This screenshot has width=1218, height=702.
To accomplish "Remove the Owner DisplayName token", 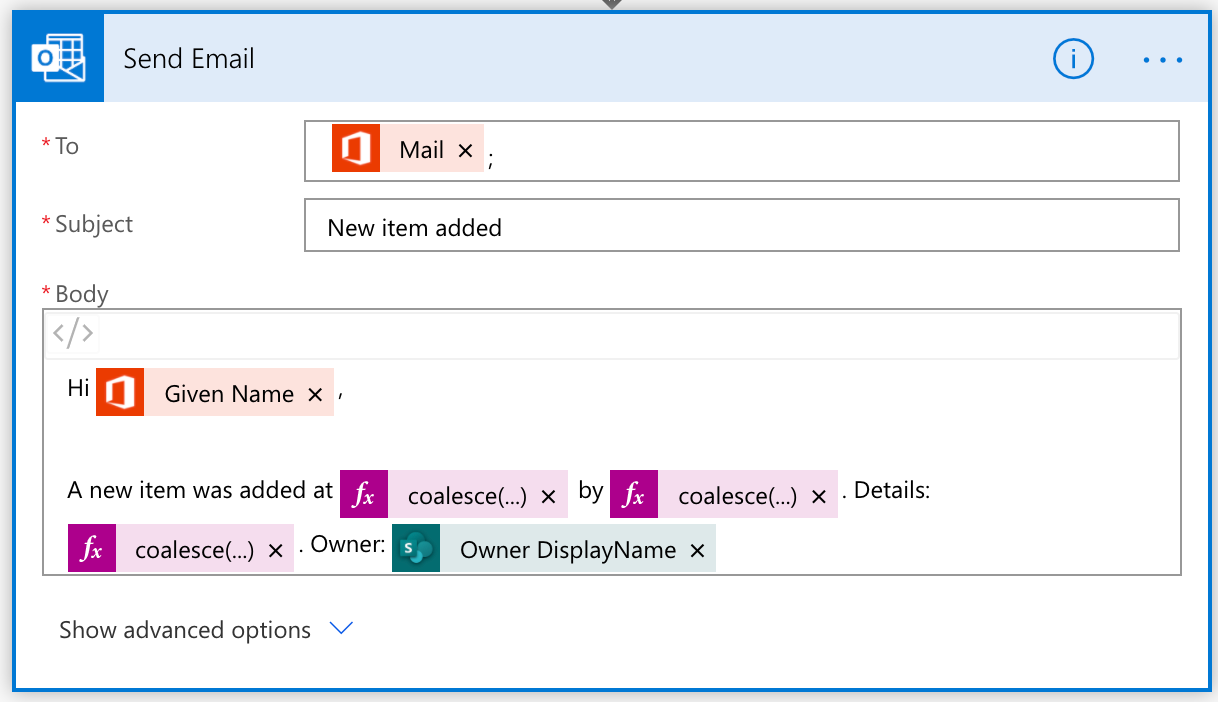I will [697, 549].
